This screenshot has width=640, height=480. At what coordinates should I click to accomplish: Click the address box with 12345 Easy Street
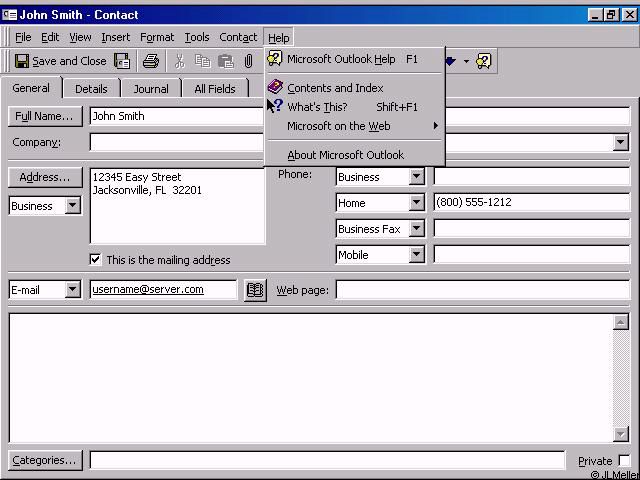(178, 206)
